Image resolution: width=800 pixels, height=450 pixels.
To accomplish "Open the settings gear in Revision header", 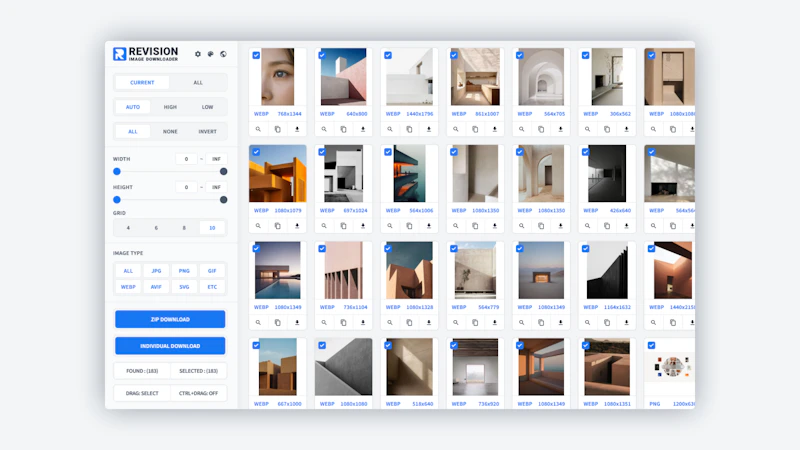I will (198, 54).
